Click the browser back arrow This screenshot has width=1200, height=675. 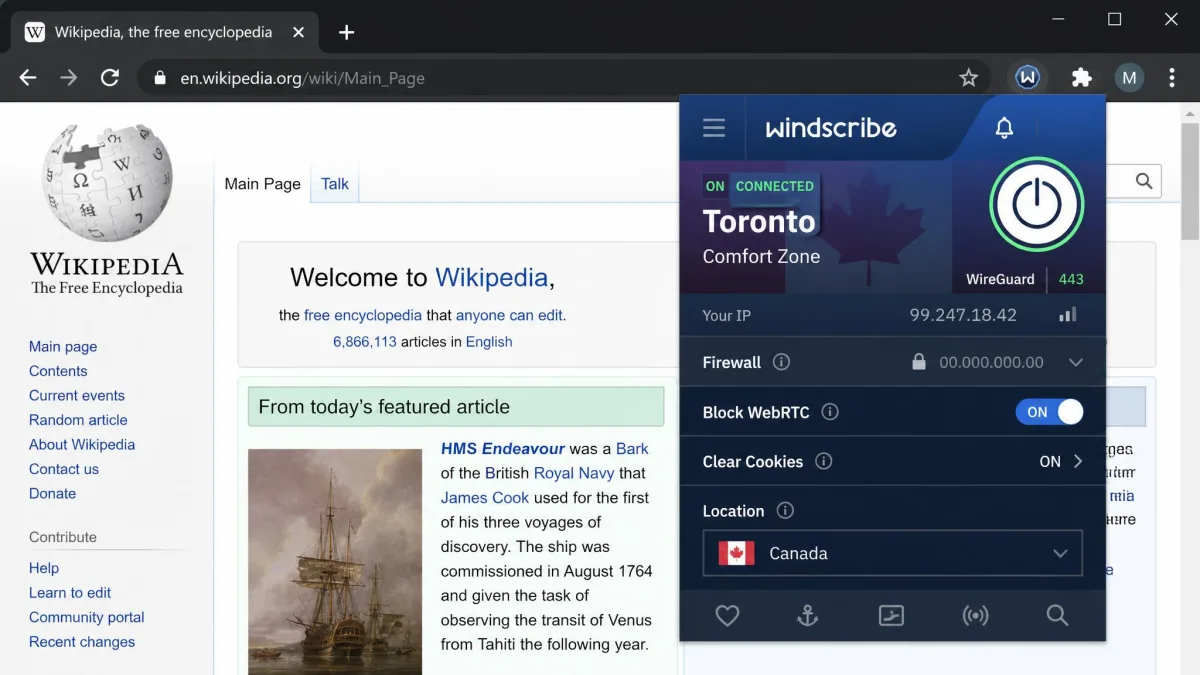(28, 77)
